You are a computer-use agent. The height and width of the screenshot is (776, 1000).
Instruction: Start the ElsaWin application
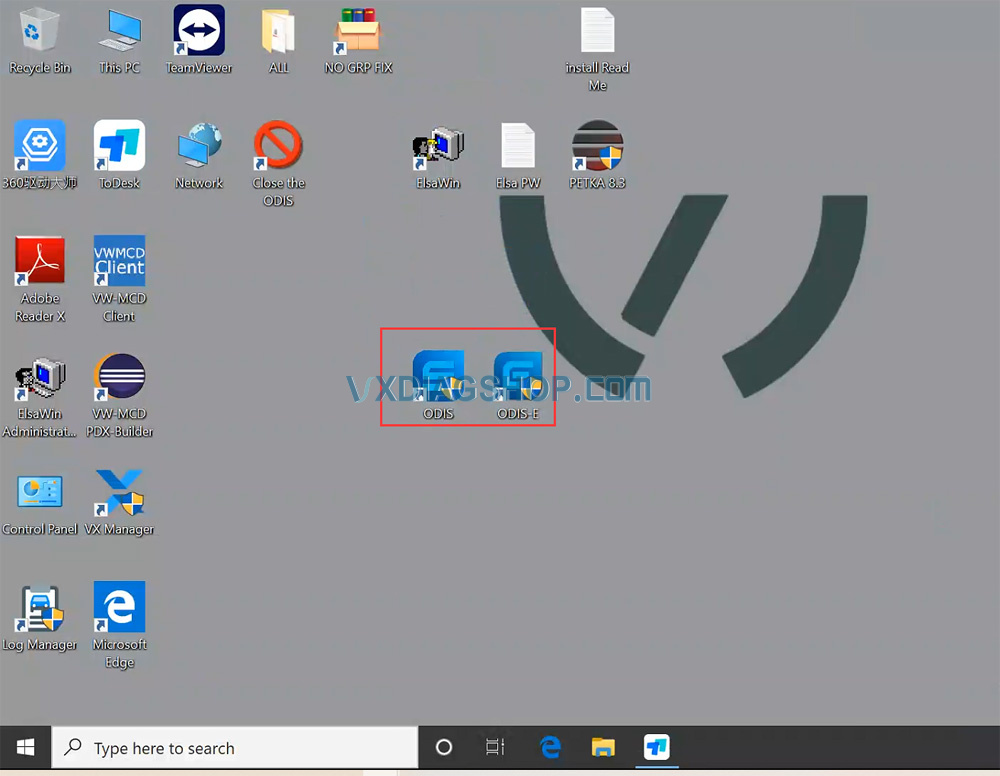click(437, 145)
